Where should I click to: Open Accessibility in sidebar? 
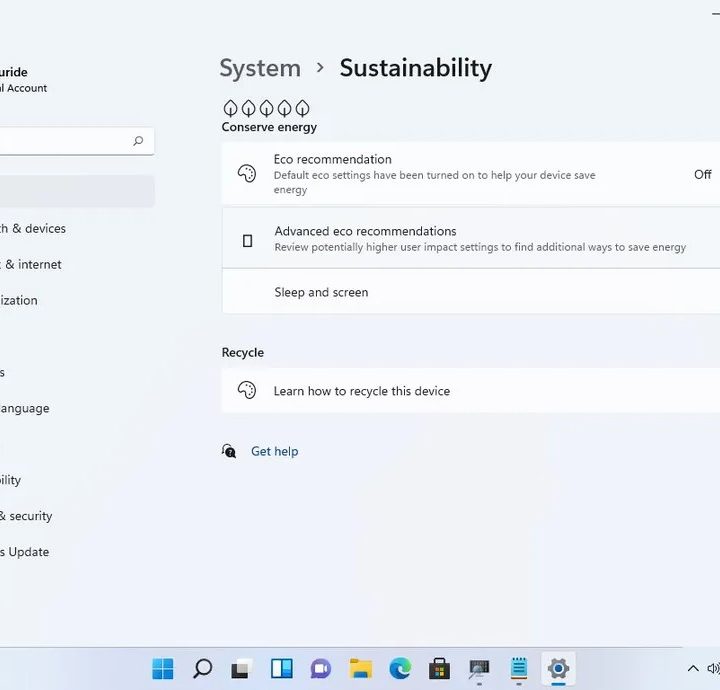tap(11, 480)
